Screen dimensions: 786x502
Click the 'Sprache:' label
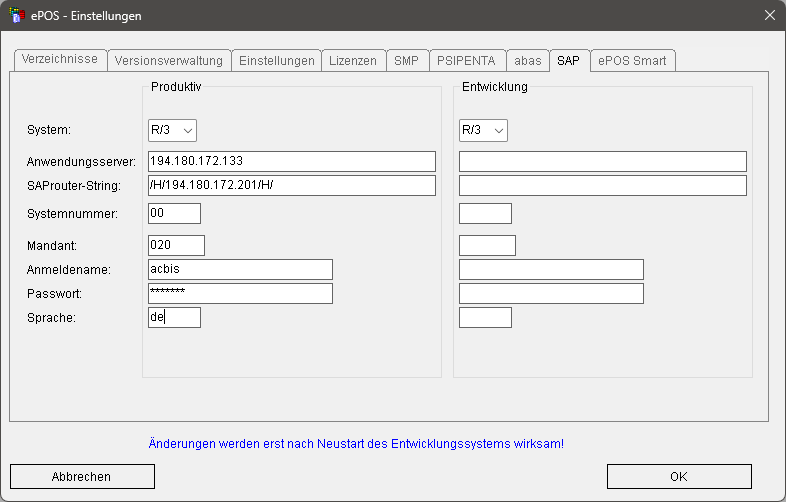[x=51, y=318]
